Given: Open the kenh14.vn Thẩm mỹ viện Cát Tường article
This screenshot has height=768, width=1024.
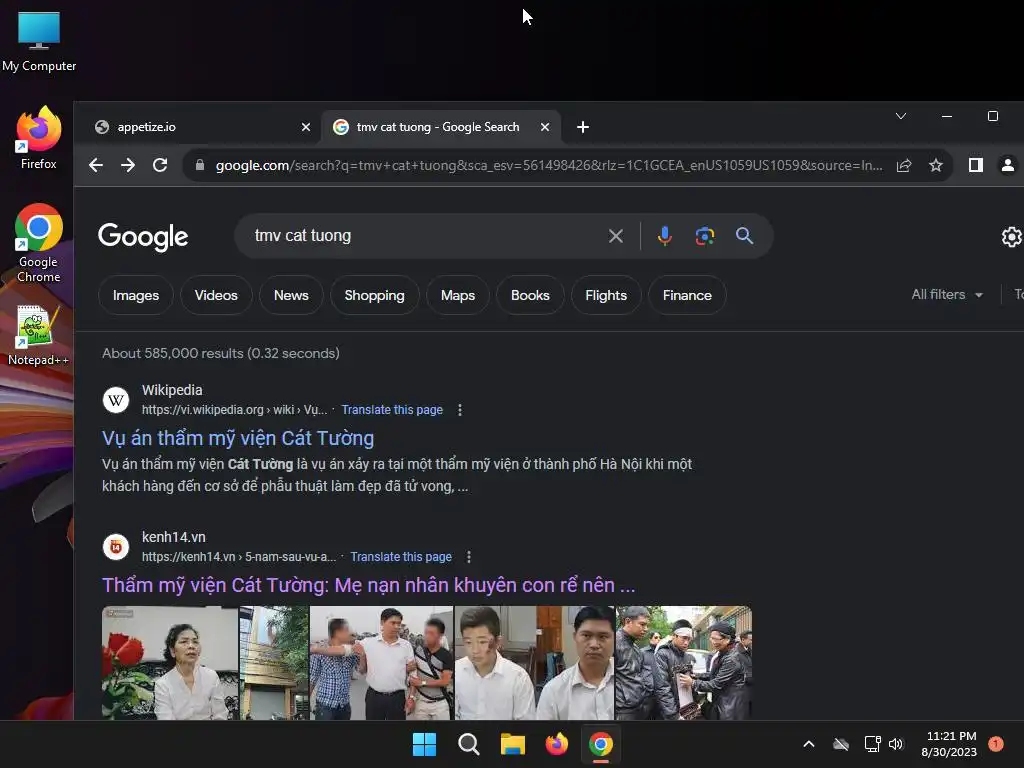Looking at the screenshot, I should pos(368,585).
